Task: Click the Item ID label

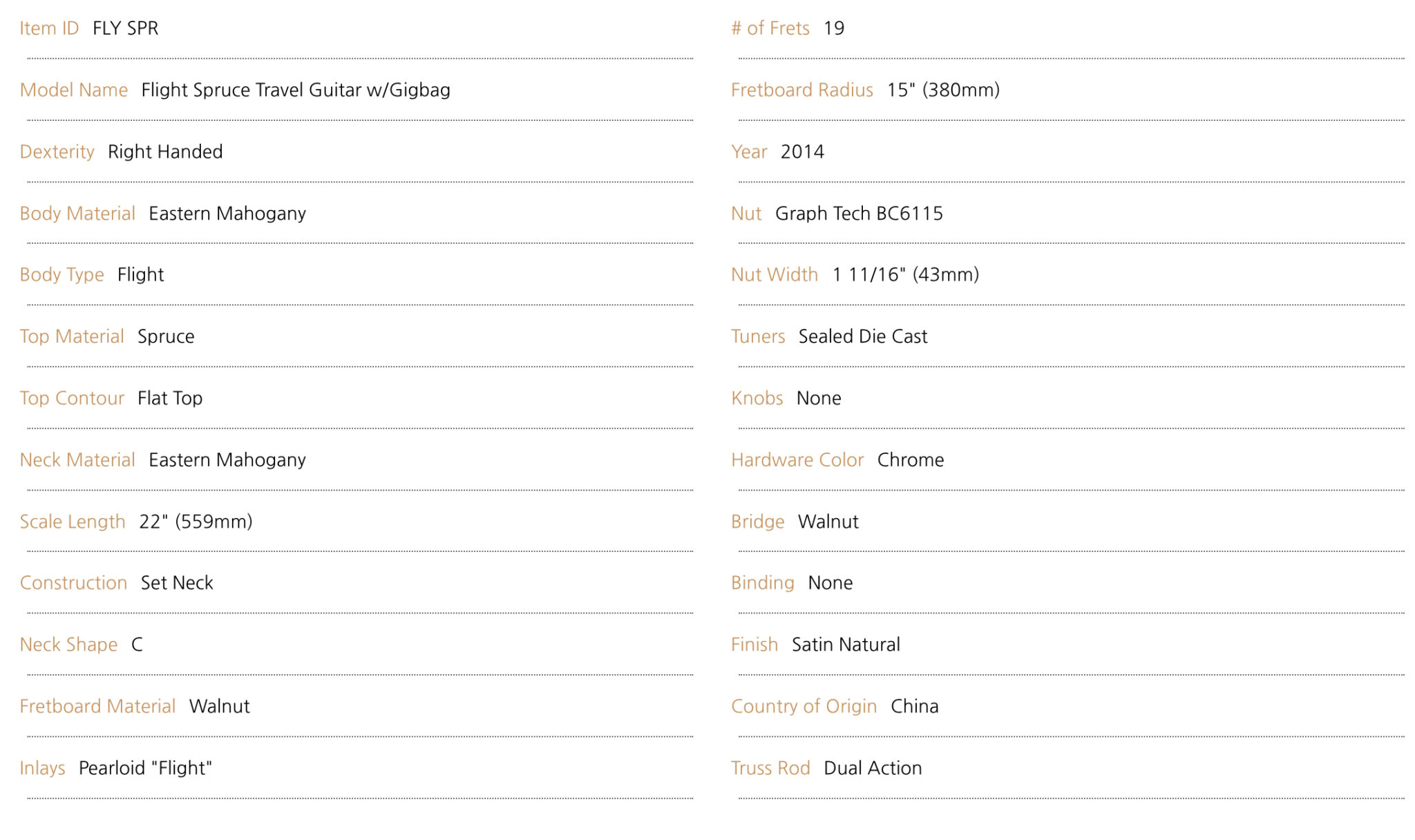Action: click(49, 28)
